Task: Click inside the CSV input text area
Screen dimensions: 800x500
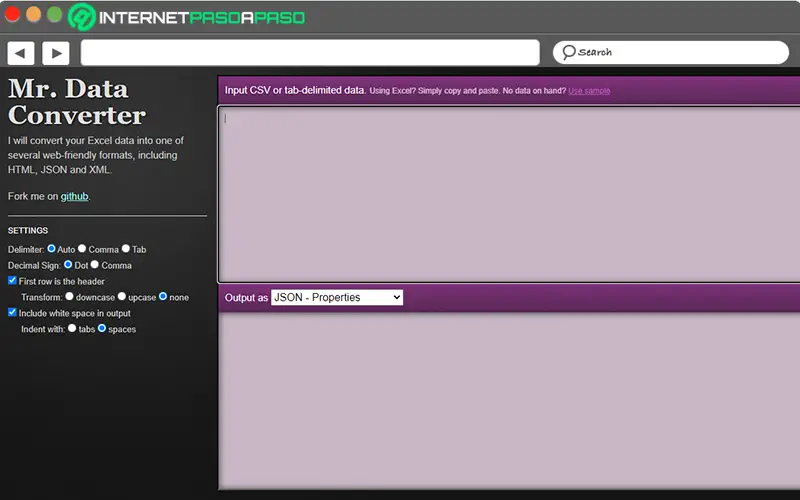Action: point(509,194)
